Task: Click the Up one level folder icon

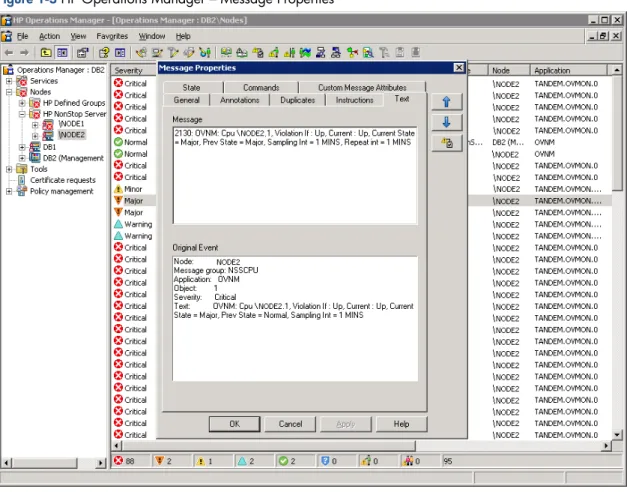Action: coord(46,53)
